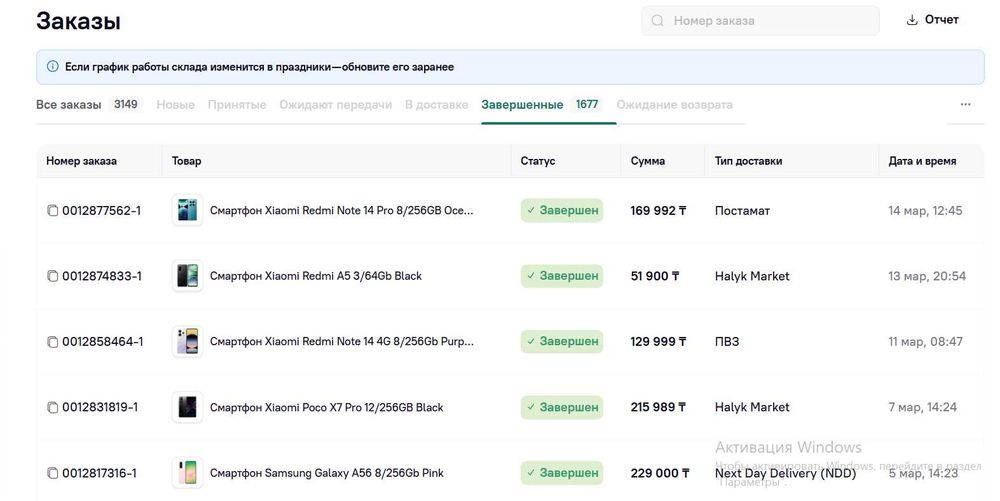Click the Тип доставки column header
The width and height of the screenshot is (1000, 501).
click(748, 161)
